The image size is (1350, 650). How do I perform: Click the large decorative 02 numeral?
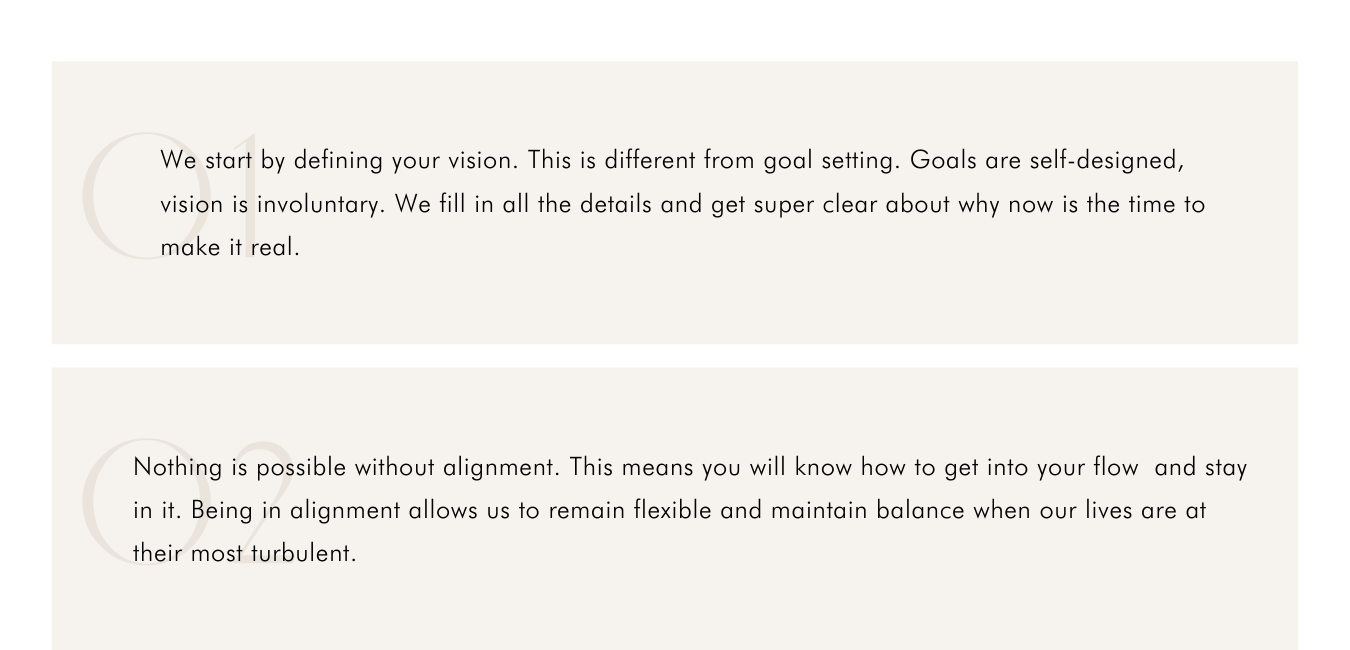pos(188,499)
